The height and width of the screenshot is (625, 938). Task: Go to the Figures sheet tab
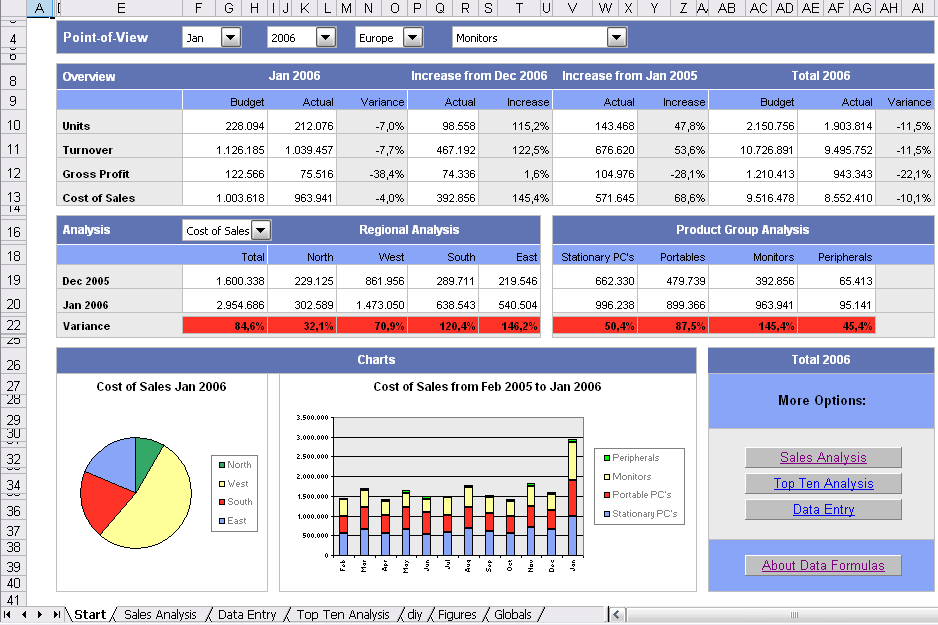click(457, 615)
